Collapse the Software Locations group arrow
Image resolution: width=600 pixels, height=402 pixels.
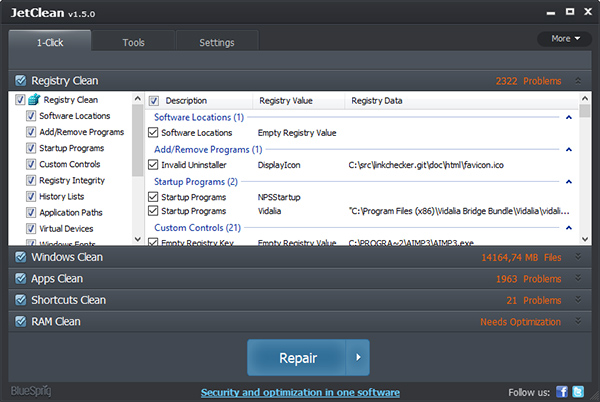coord(568,117)
